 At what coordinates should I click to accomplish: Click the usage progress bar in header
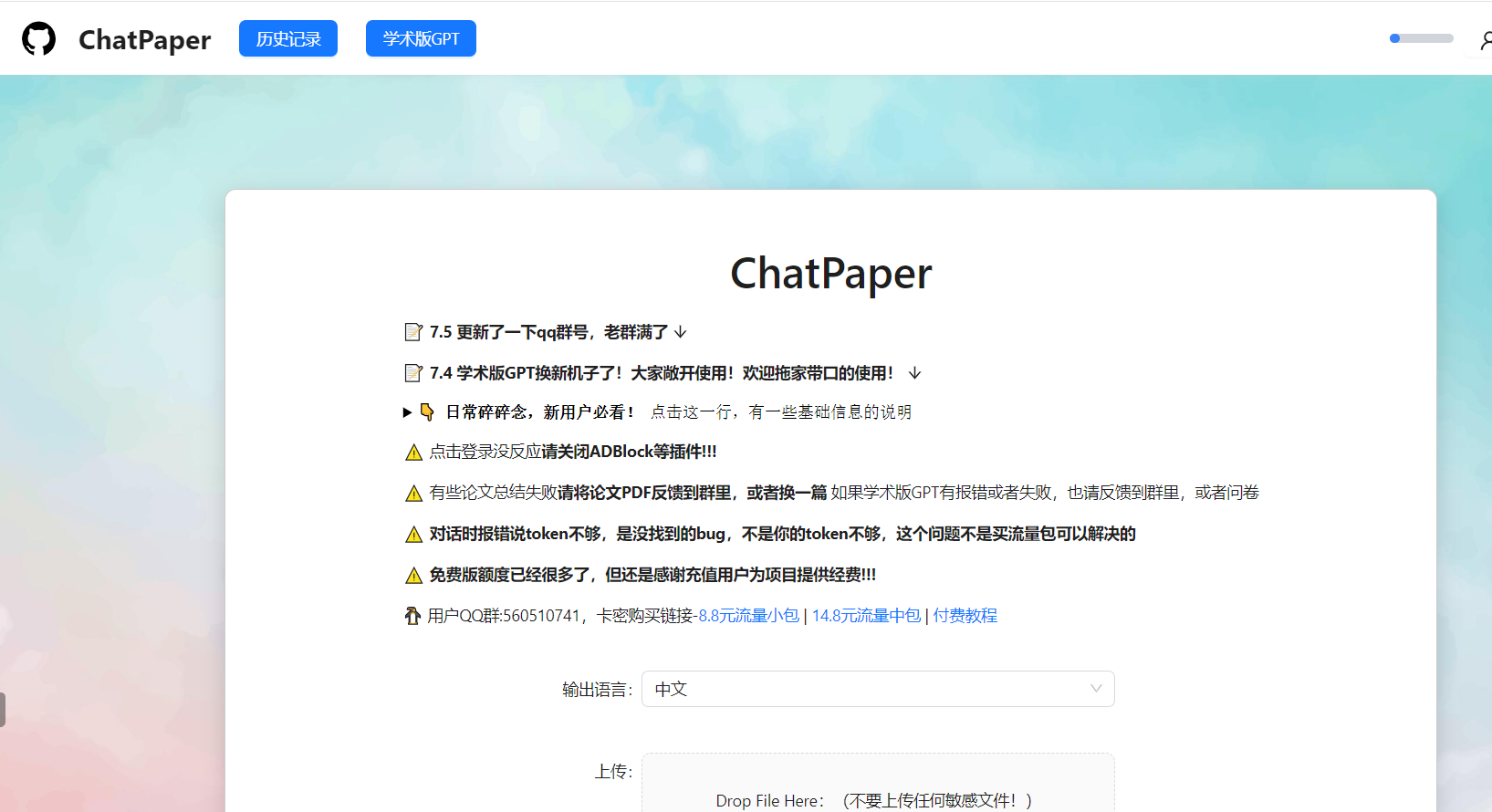[x=1421, y=38]
